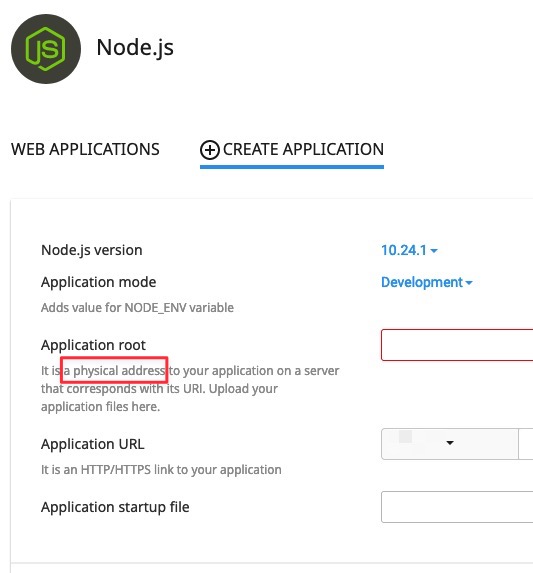Click the plus circle icon beside Create Application
This screenshot has height=573, width=533.
pyautogui.click(x=210, y=150)
